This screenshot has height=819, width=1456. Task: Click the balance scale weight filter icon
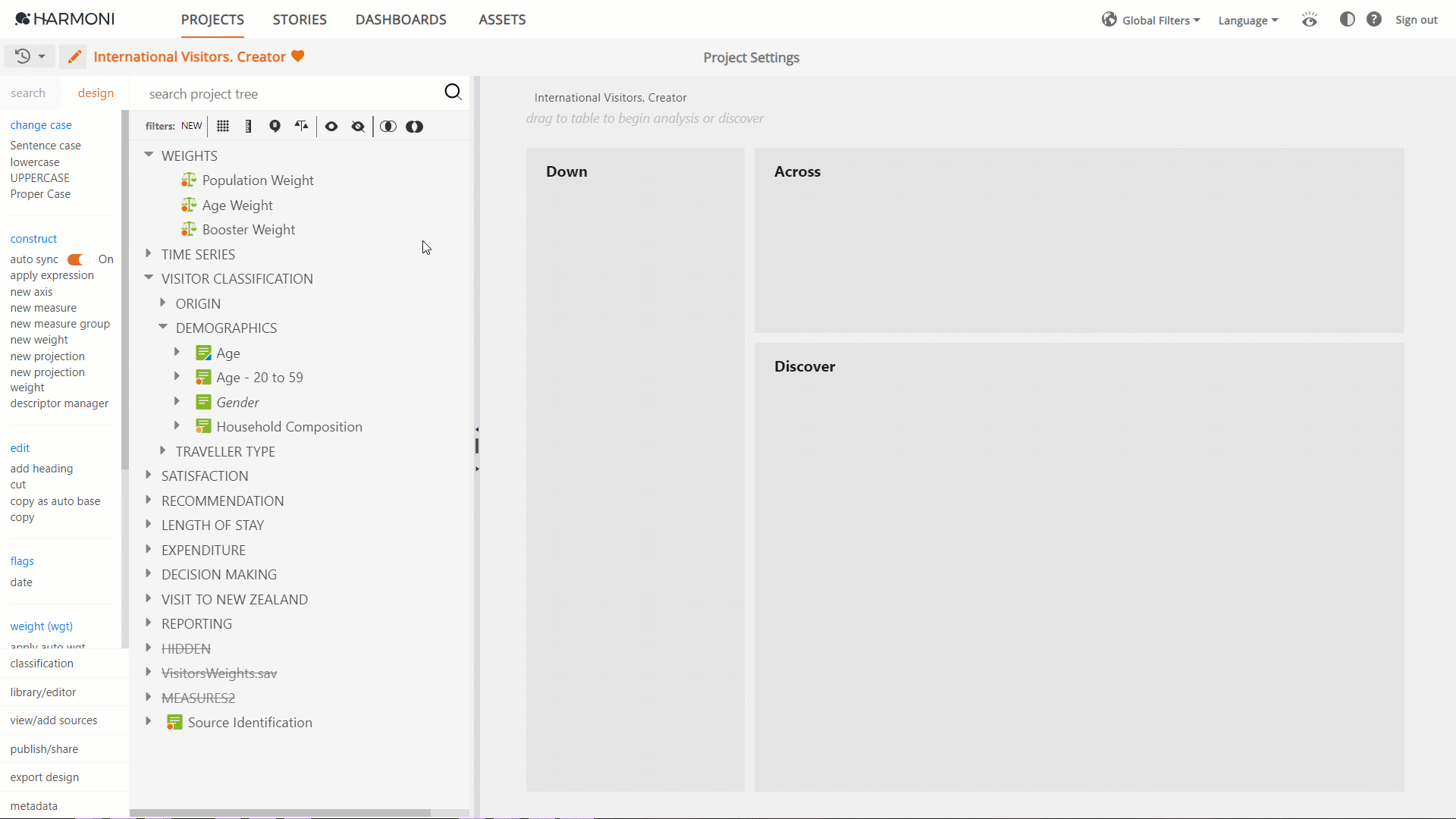[302, 127]
